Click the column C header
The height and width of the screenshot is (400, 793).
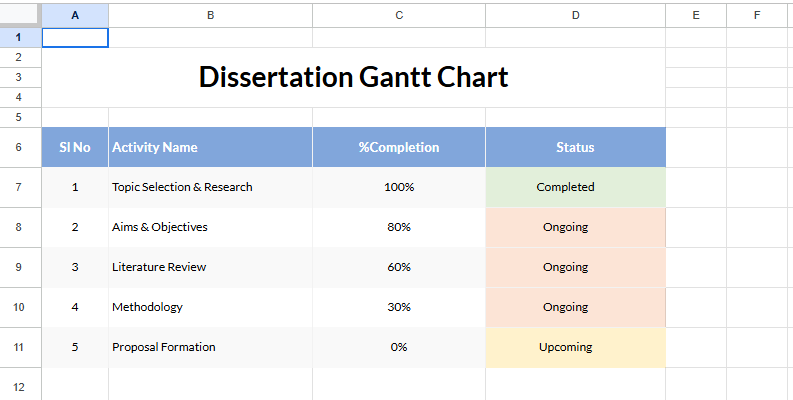coord(399,14)
